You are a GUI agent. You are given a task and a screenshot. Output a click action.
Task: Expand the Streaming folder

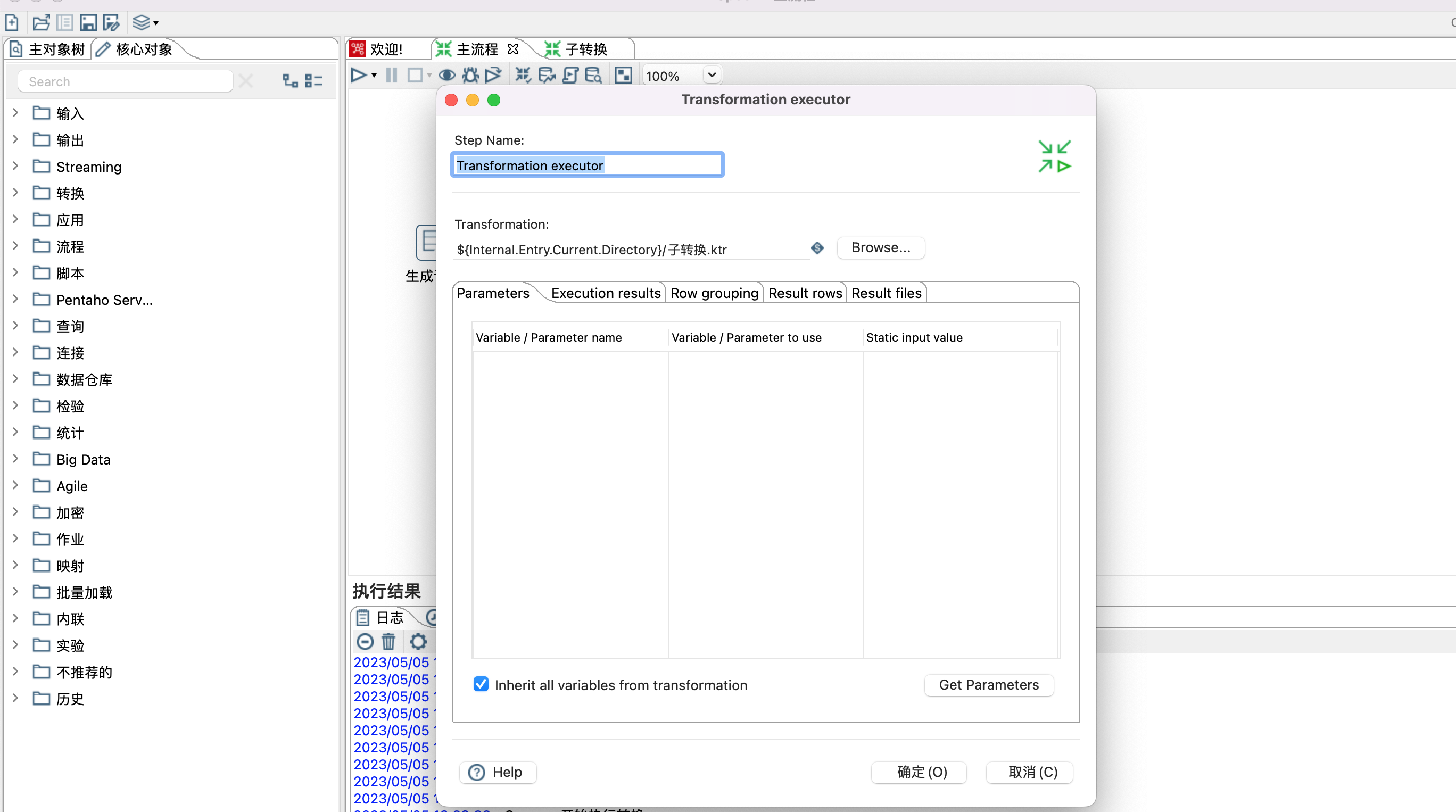(x=15, y=166)
